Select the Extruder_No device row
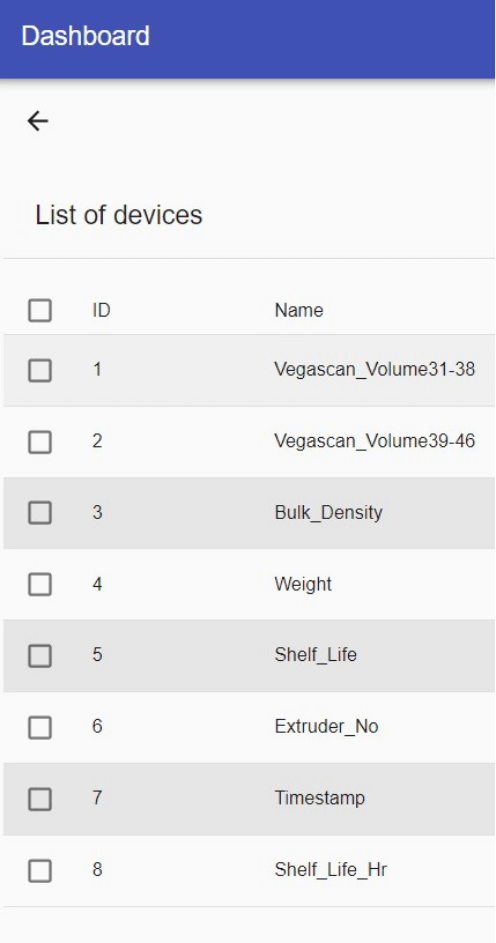The width and height of the screenshot is (496, 943). click(x=249, y=727)
